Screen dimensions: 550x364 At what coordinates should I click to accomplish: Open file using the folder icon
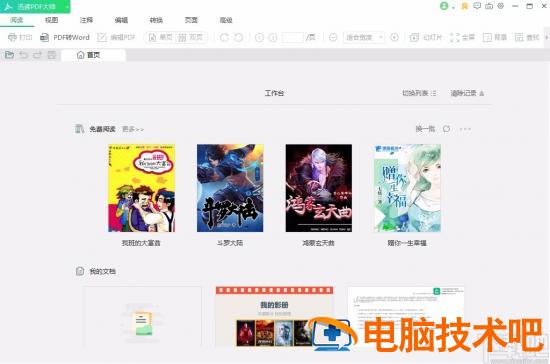tap(9, 55)
